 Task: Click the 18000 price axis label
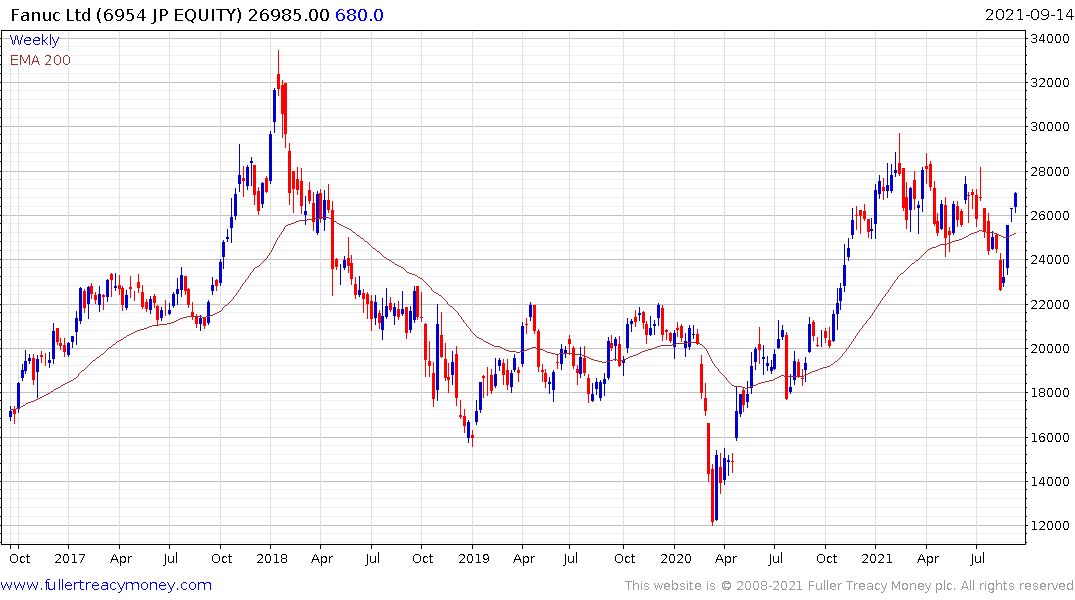[1049, 392]
